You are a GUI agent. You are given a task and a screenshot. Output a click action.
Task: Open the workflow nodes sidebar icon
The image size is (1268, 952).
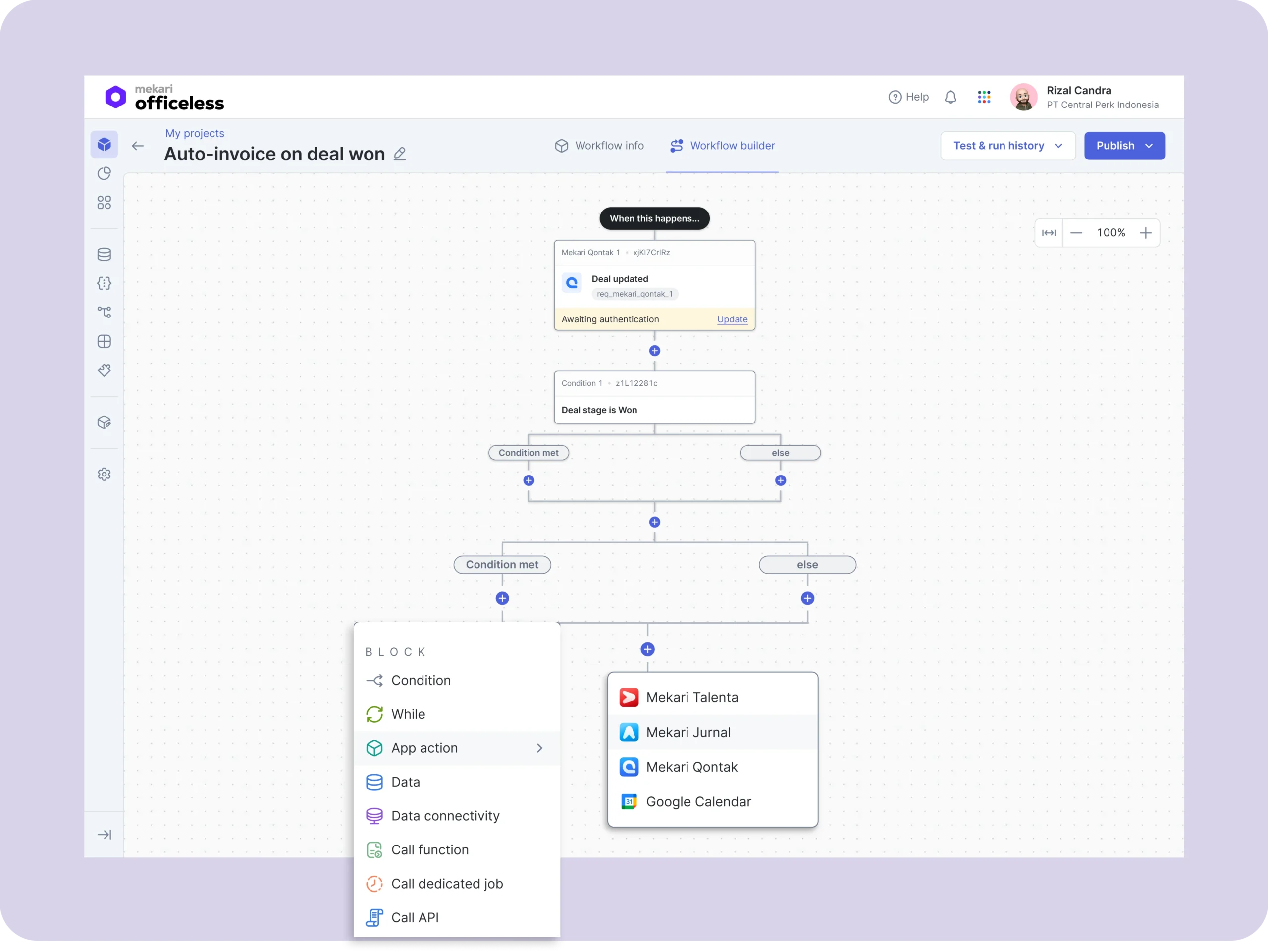point(104,313)
